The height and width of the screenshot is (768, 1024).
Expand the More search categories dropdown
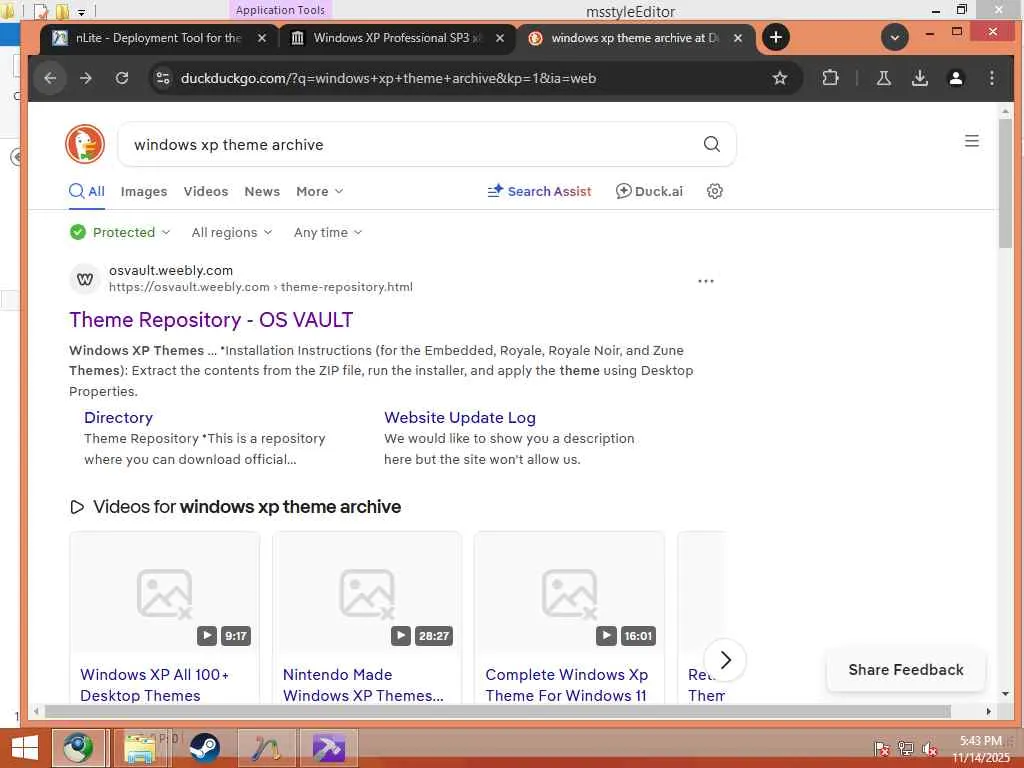click(x=319, y=191)
